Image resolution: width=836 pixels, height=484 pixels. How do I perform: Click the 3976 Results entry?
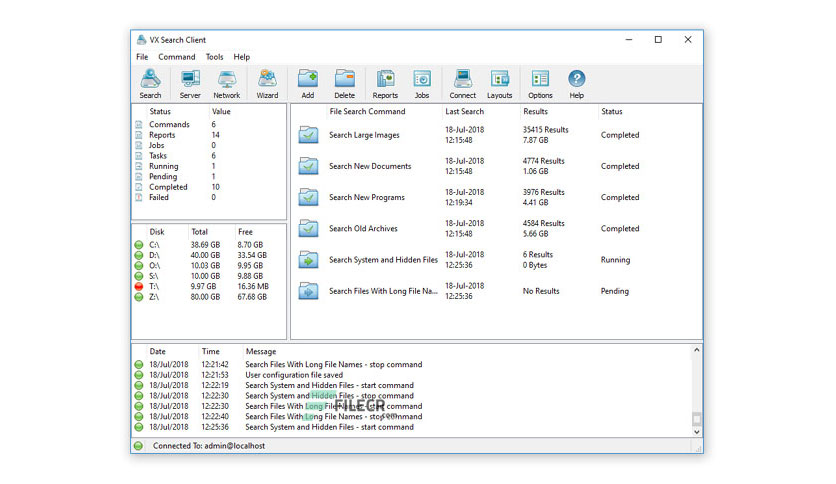pyautogui.click(x=543, y=192)
